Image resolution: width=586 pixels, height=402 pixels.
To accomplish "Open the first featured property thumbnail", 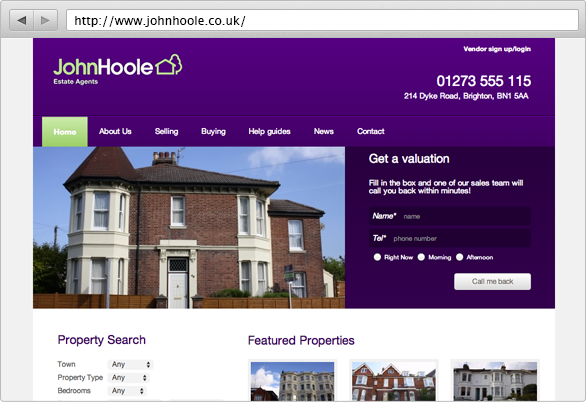I will pos(292,380).
